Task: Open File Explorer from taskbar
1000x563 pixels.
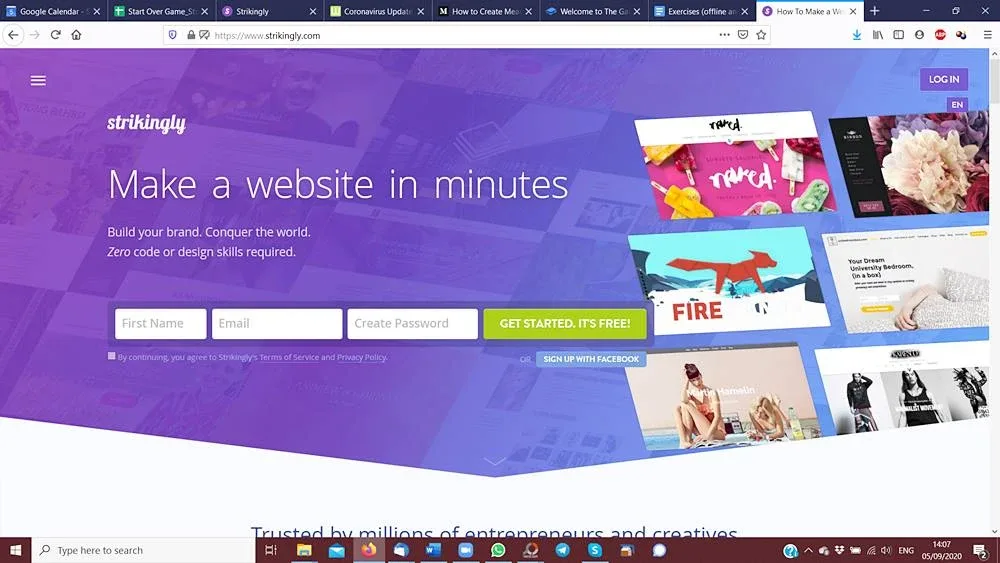Action: pos(304,550)
